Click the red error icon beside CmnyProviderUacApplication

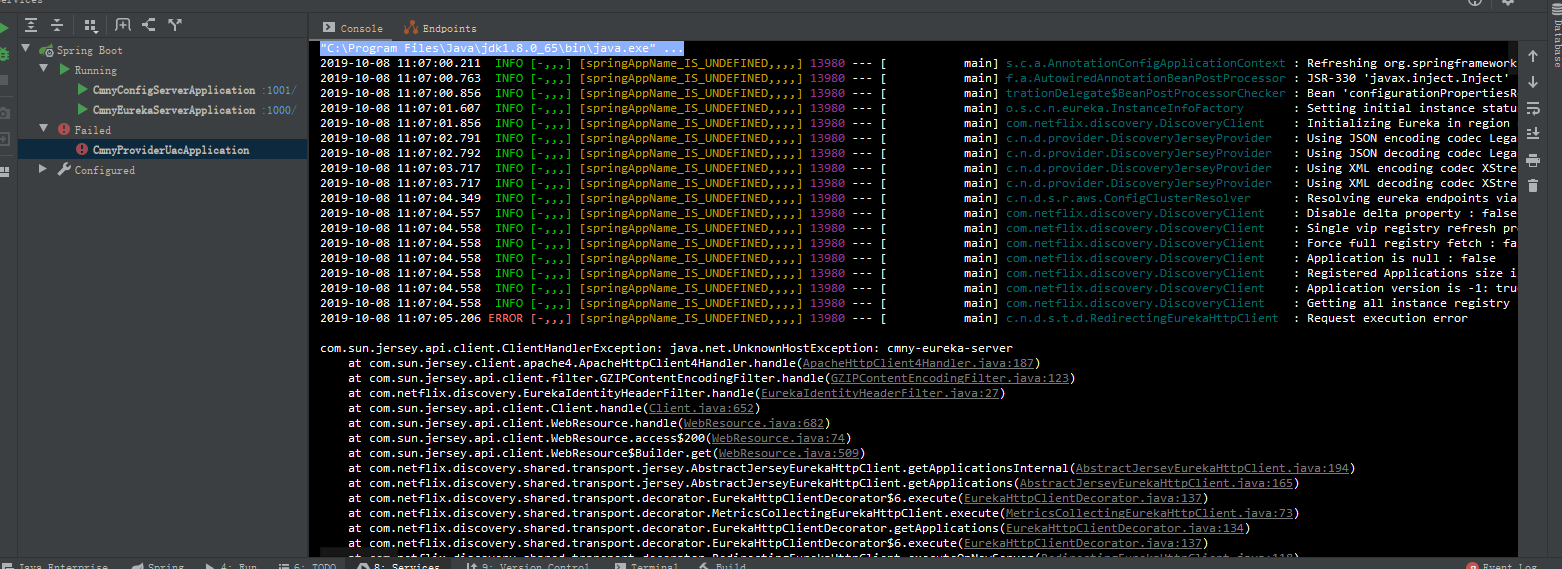pos(82,150)
